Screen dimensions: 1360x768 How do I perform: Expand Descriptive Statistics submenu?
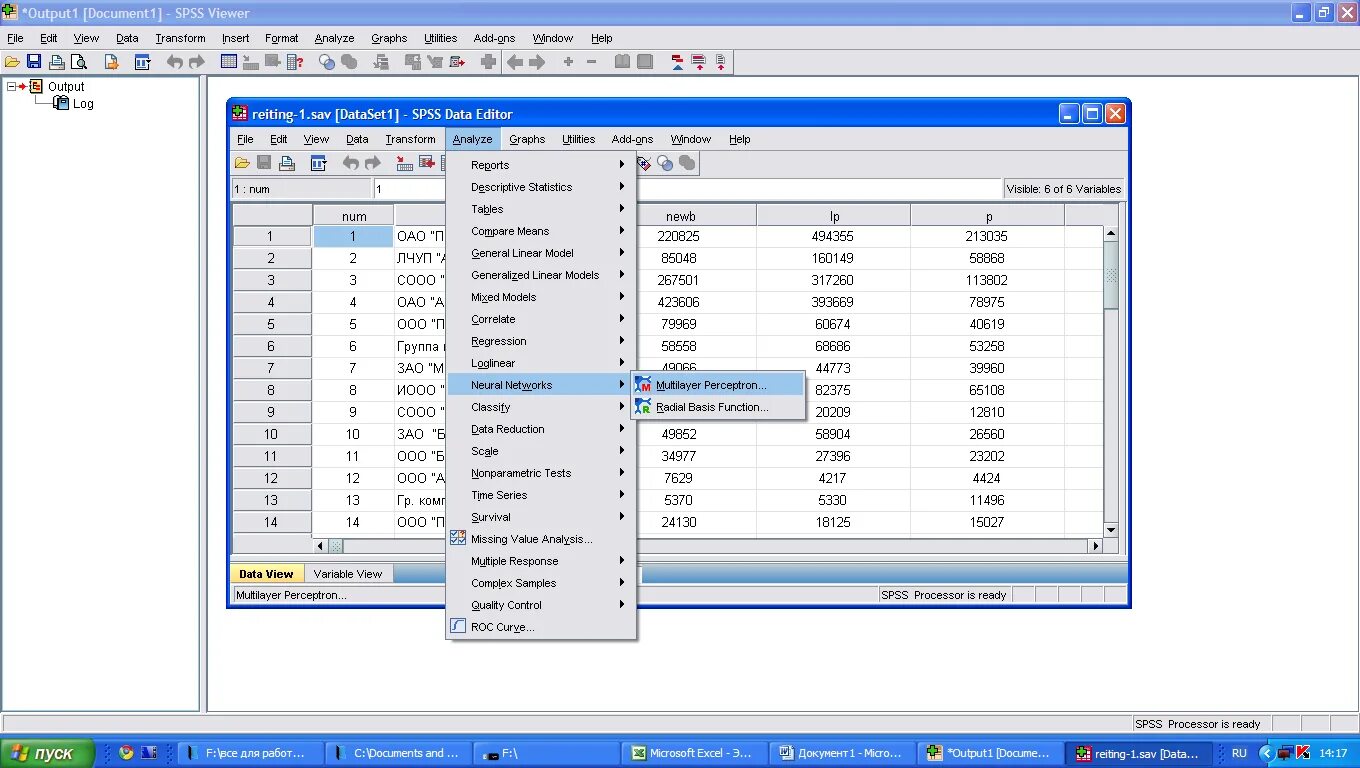tap(541, 187)
